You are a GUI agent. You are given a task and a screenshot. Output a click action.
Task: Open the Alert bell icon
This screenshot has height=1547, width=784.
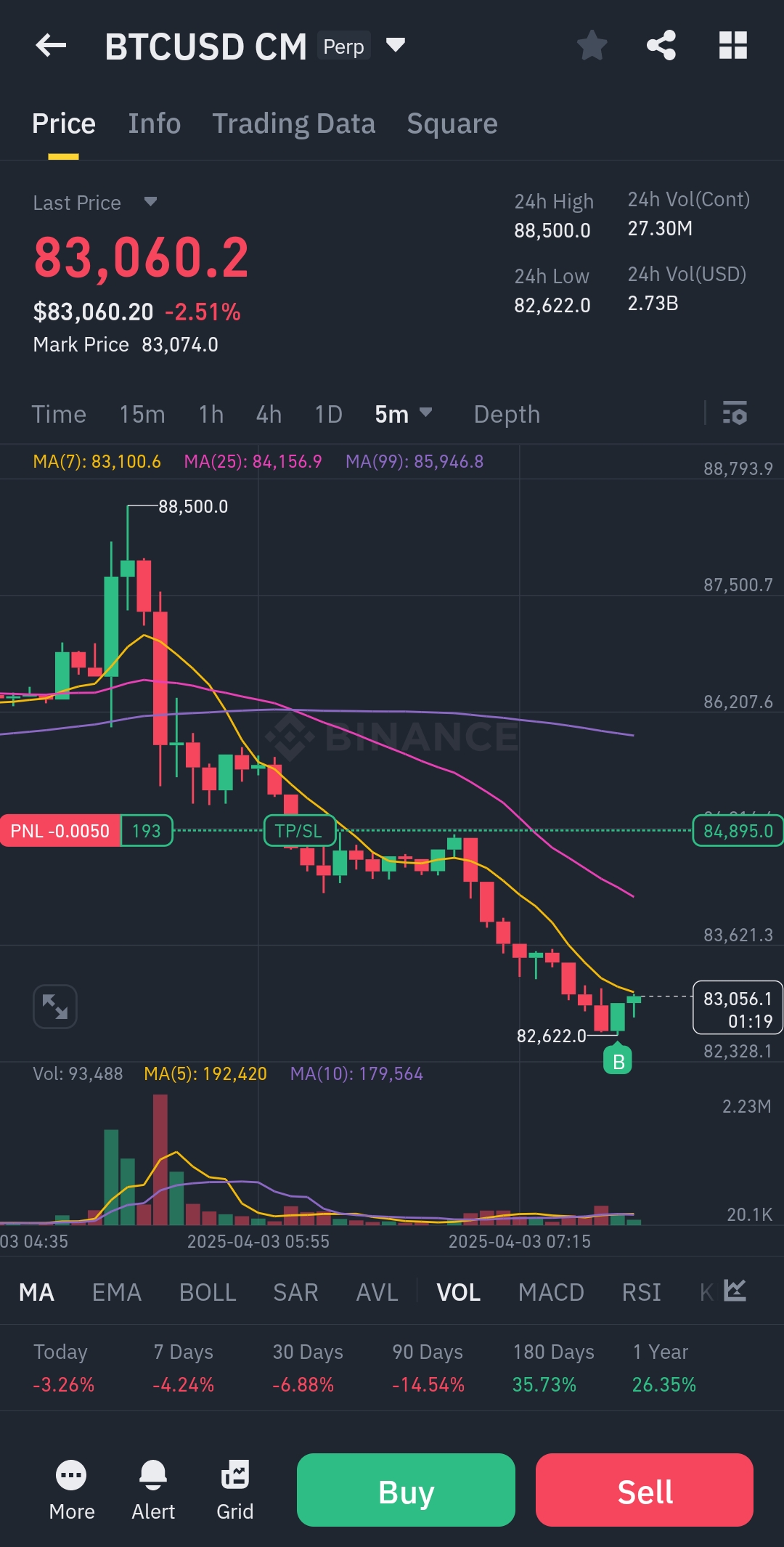coord(153,1490)
